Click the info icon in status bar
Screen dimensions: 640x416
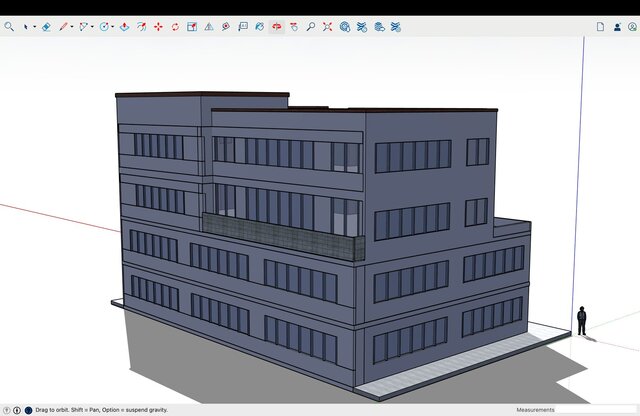(17, 410)
